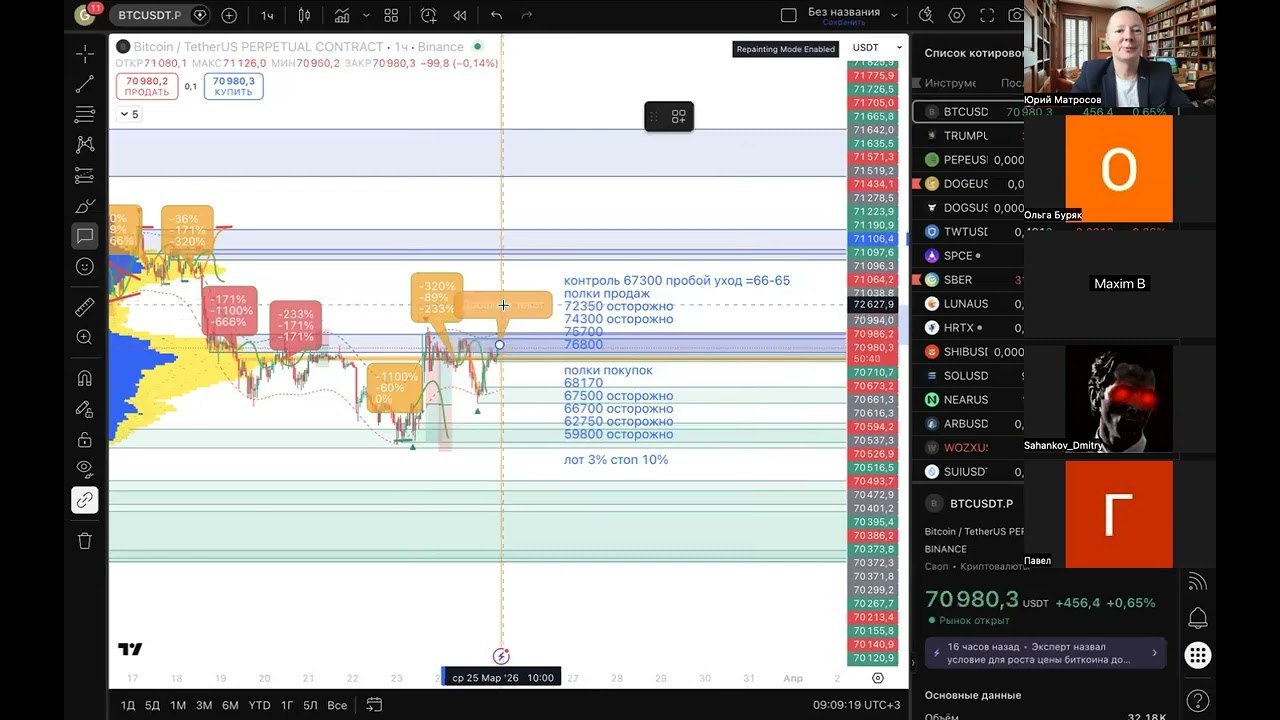
Task: Toggle the drawing sync link tool
Action: [x=85, y=500]
